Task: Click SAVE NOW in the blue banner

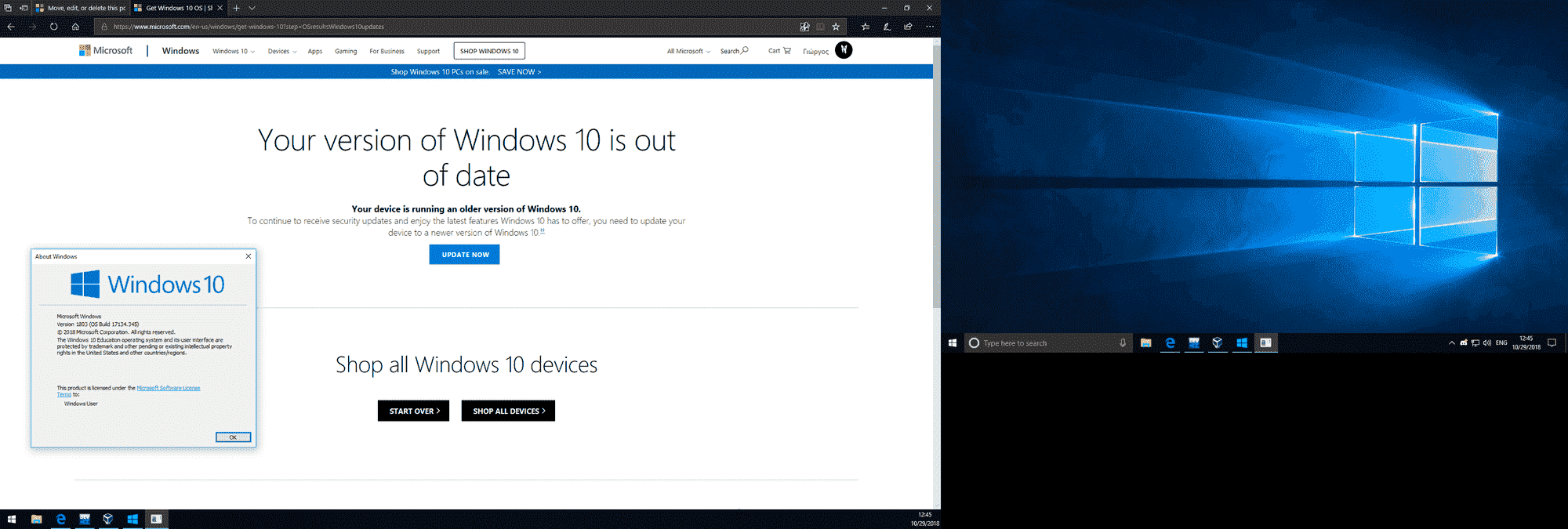Action: (519, 72)
